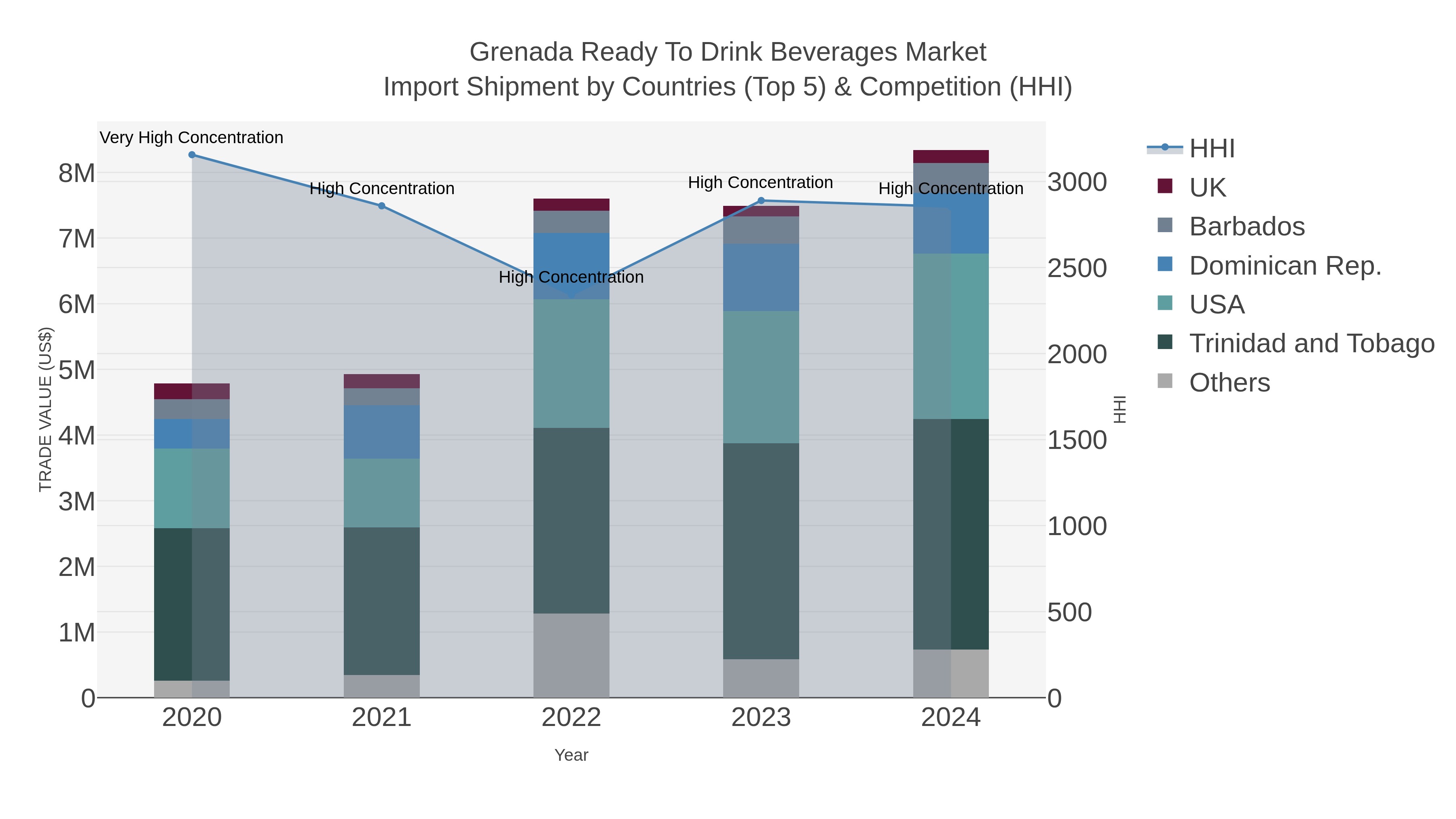Click the Year axis title
1456x819 pixels.
click(571, 755)
